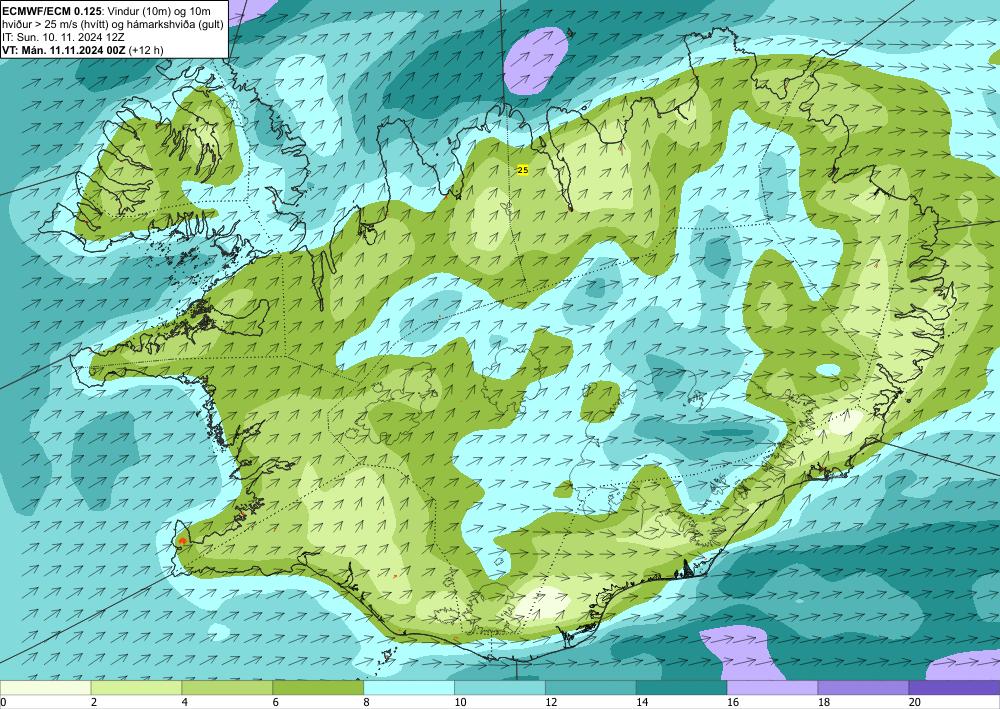The width and height of the screenshot is (1000, 709).
Task: Click the purple strong-wind blob off north coast
Action: click(536, 61)
